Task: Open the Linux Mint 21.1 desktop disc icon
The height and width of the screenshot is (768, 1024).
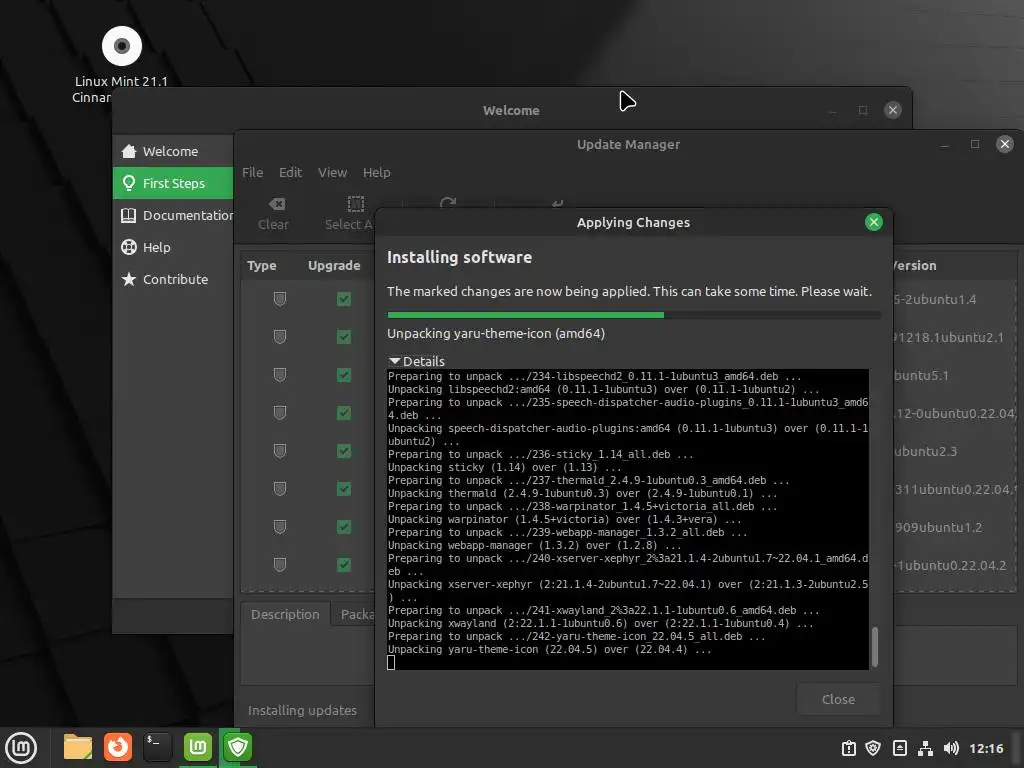Action: 121,46
